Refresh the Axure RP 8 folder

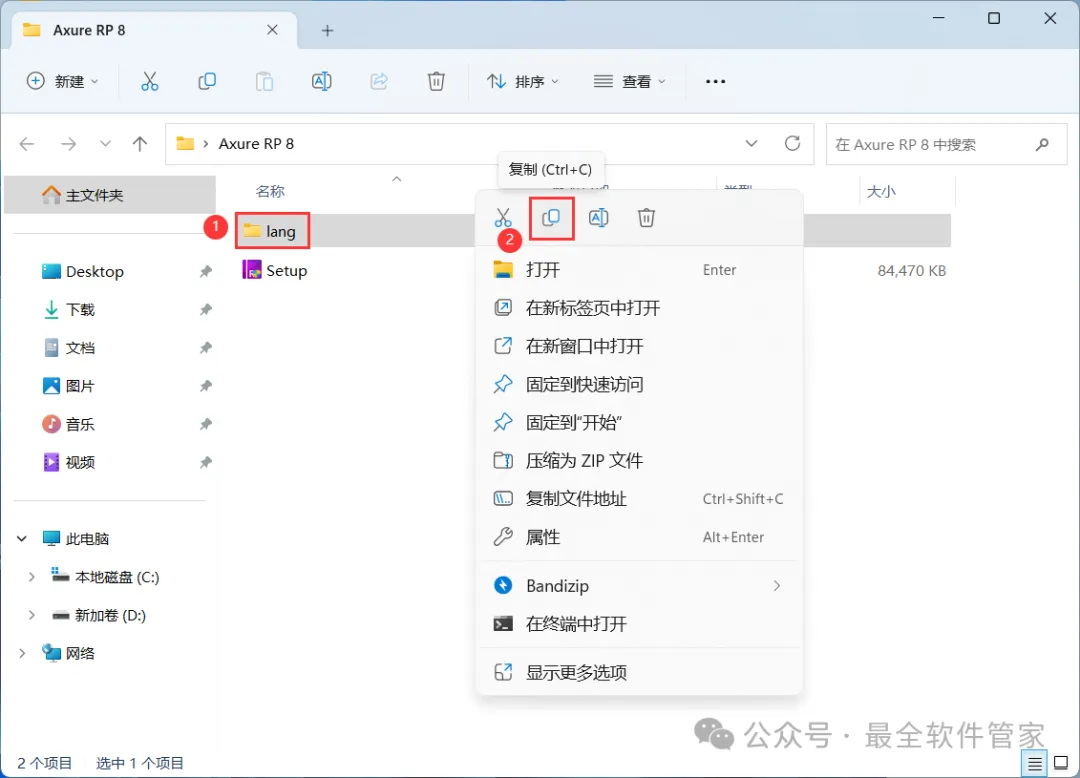[x=793, y=143]
